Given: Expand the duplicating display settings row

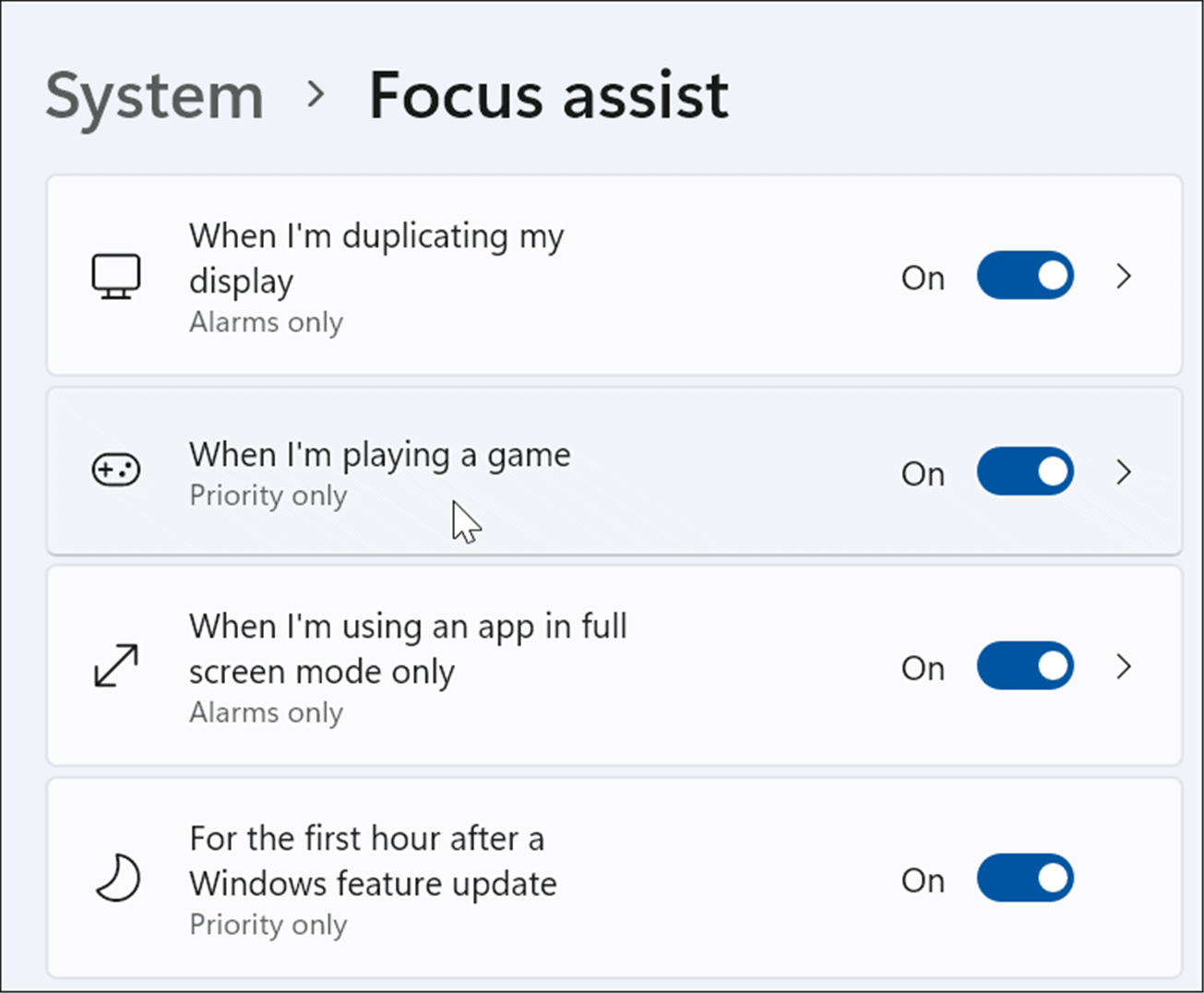Looking at the screenshot, I should click(x=1125, y=275).
